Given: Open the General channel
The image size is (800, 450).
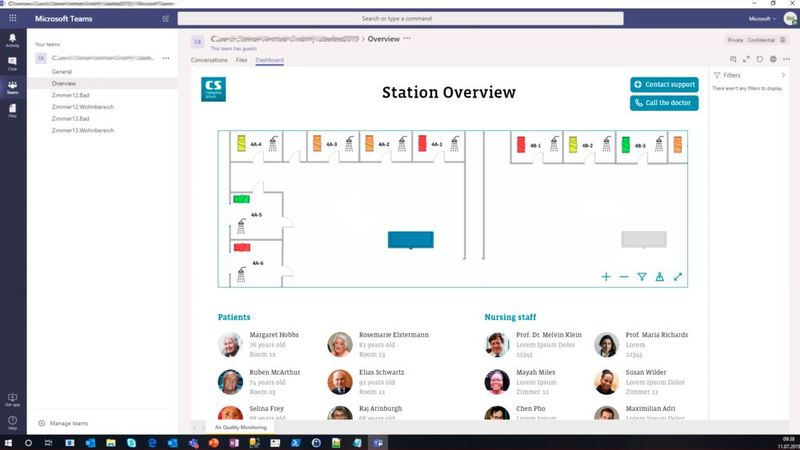Looking at the screenshot, I should click(62, 72).
